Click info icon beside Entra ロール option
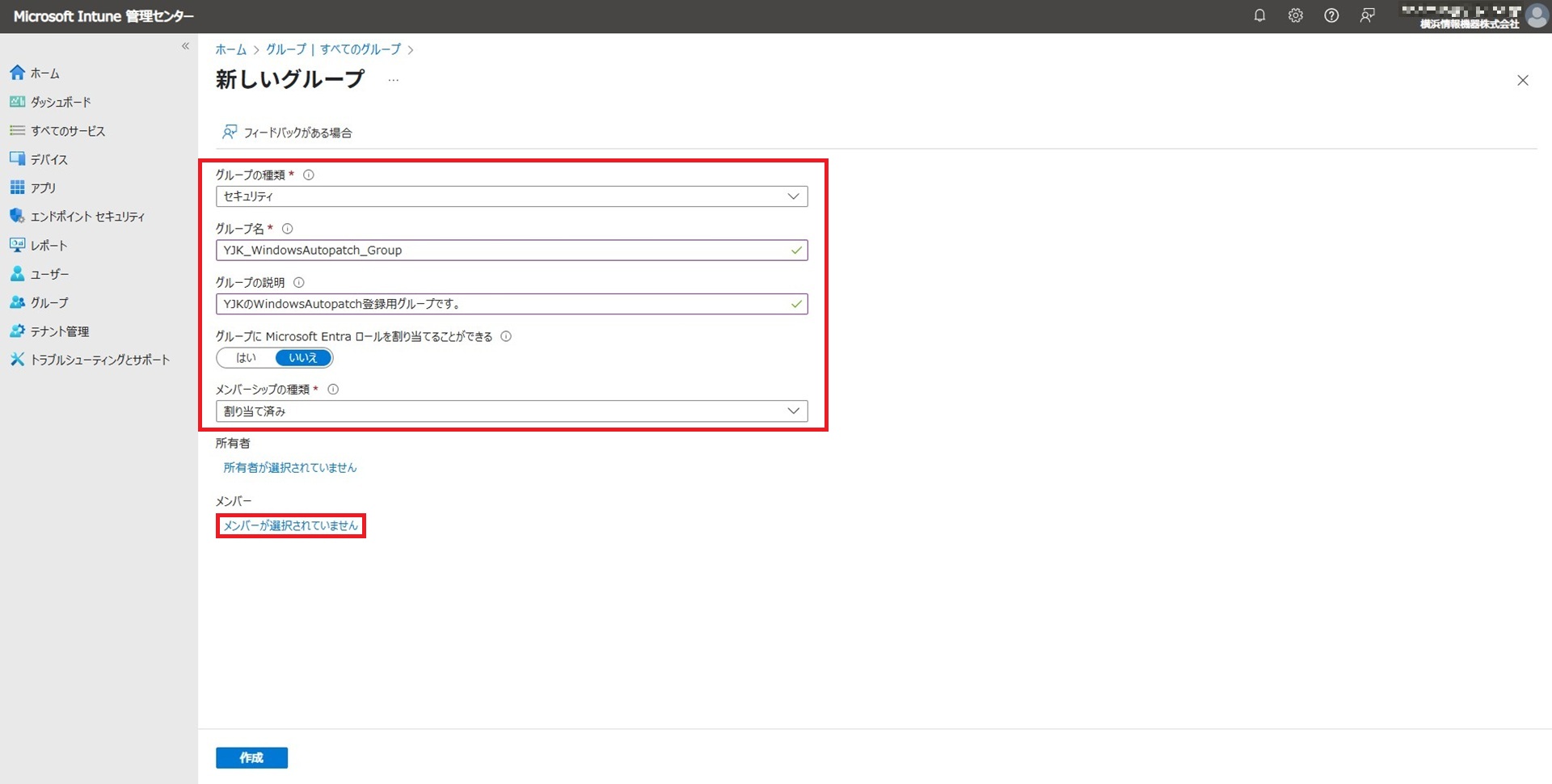The height and width of the screenshot is (784, 1552). (x=506, y=336)
